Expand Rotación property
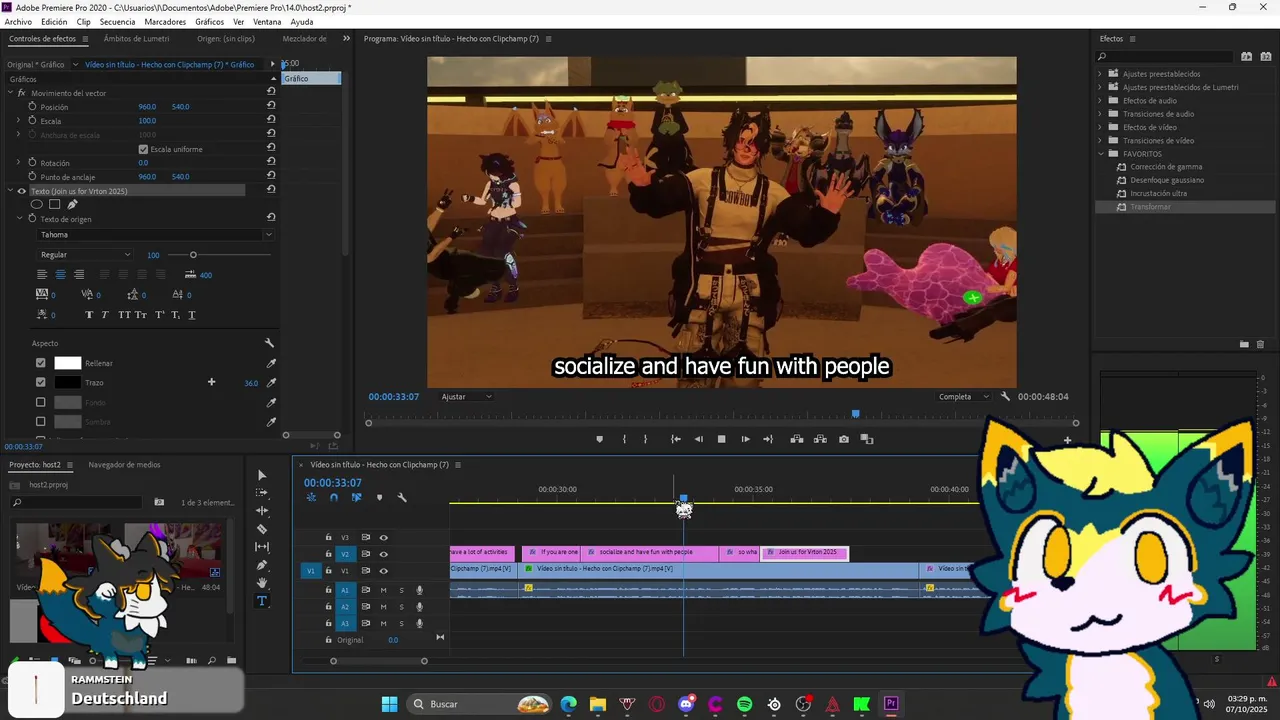This screenshot has width=1280, height=720. 18,162
